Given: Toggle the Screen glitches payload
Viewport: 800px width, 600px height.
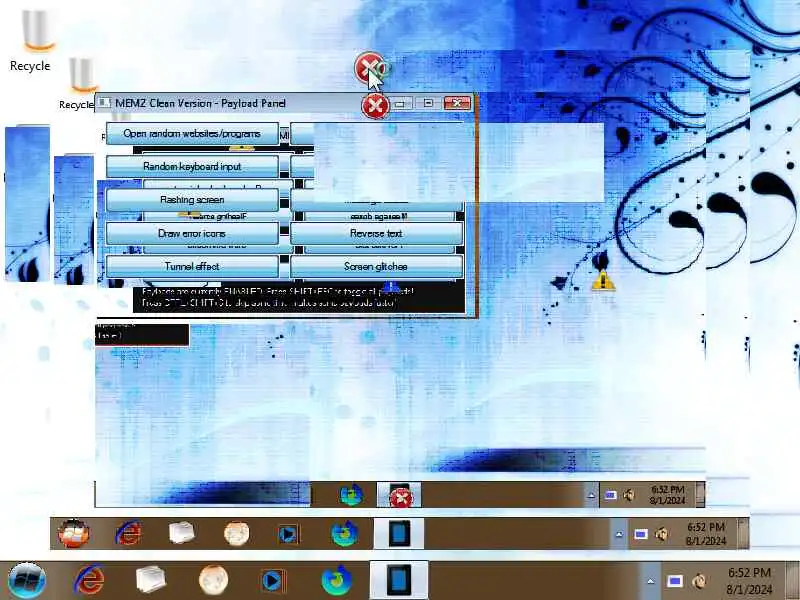Looking at the screenshot, I should (377, 267).
